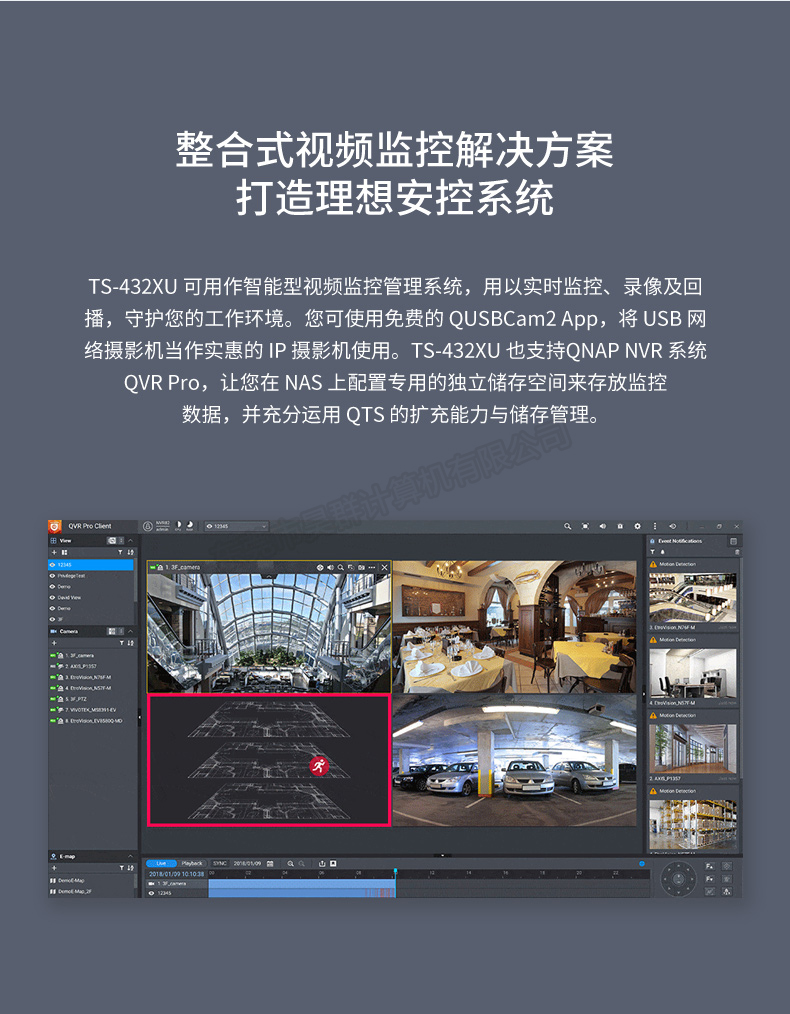Open the 4. EtroVision_N57F-M motion thumbnail
790x1014 pixels.
[693, 673]
